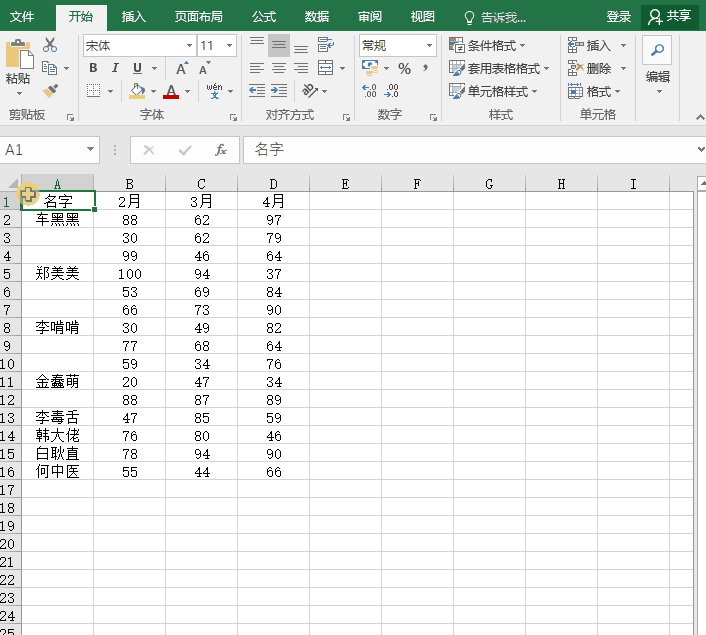Click the Decrease Decimal icon
This screenshot has height=635, width=706.
tap(391, 91)
